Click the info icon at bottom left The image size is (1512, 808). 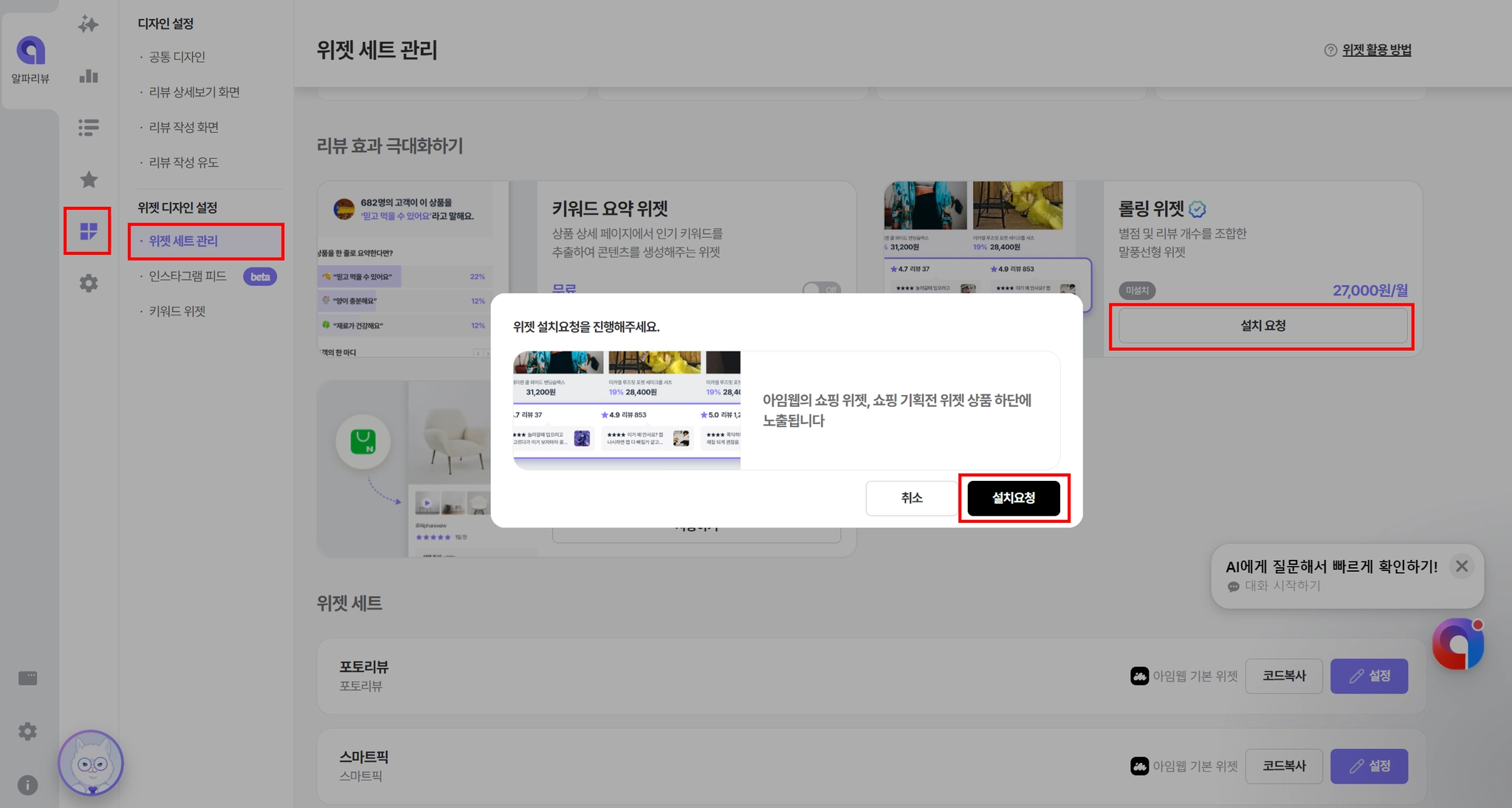[x=27, y=784]
